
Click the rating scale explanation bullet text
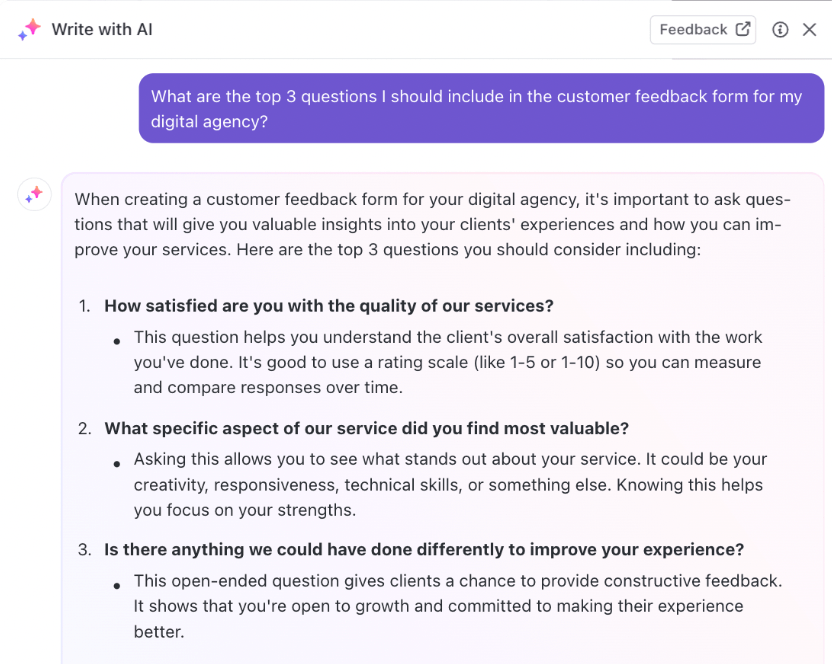coord(448,362)
